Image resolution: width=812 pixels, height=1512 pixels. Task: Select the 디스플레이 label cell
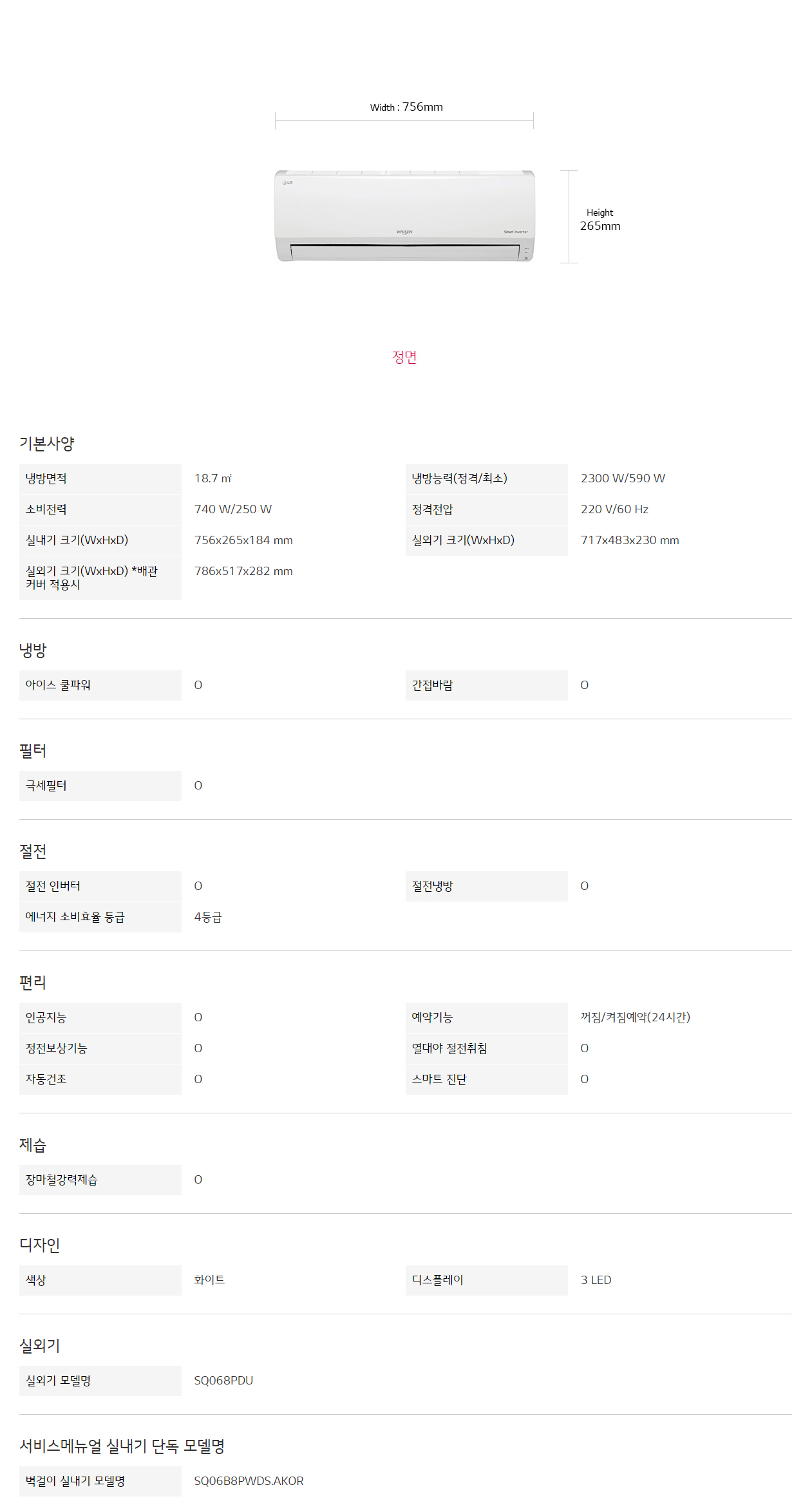point(487,1280)
